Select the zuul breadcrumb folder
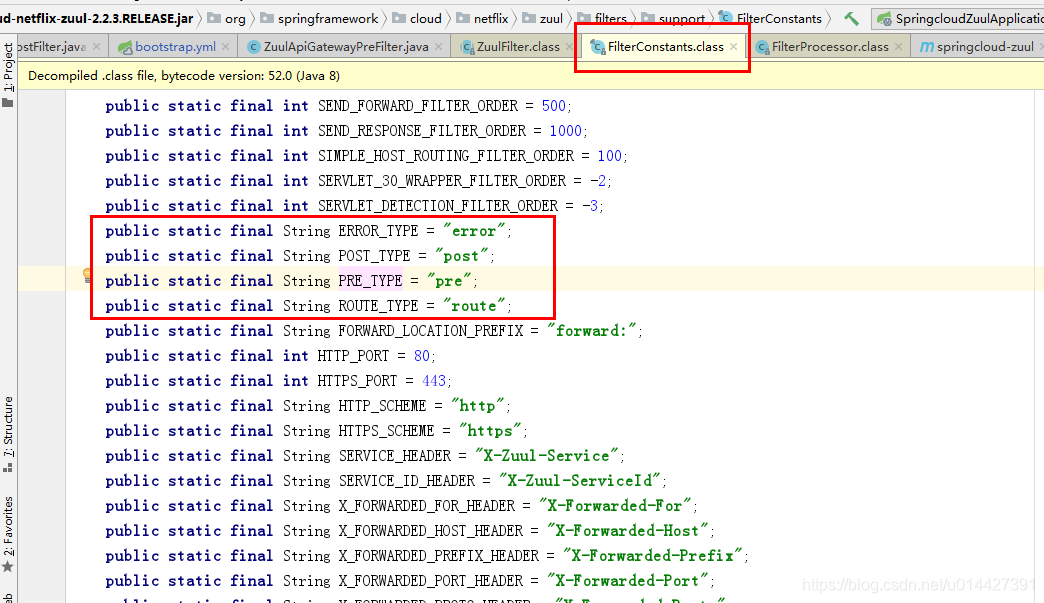This screenshot has height=603, width=1044. point(543,19)
